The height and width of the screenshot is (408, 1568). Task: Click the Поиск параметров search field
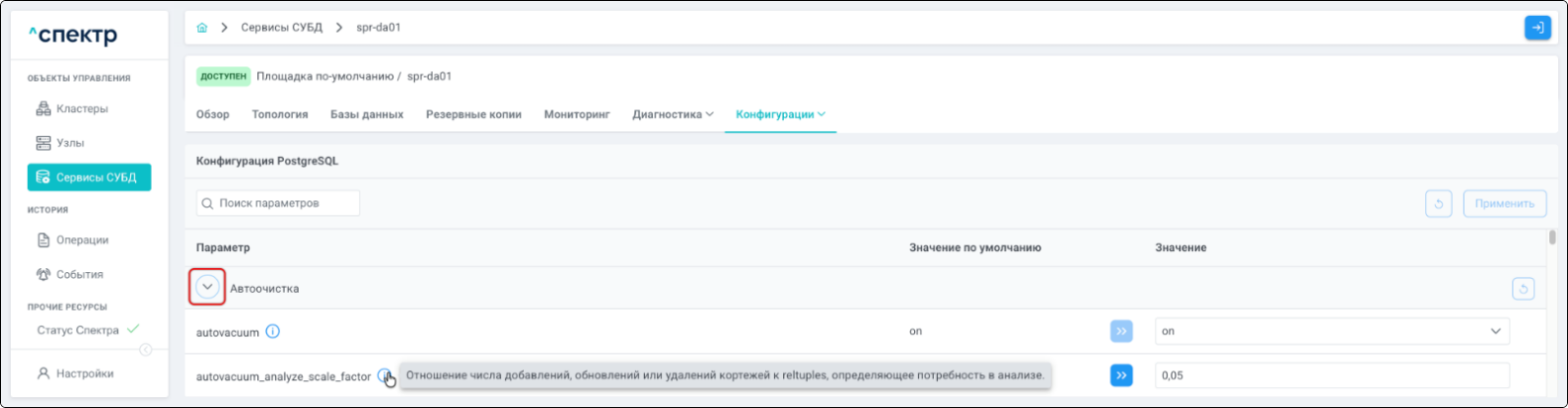(278, 204)
